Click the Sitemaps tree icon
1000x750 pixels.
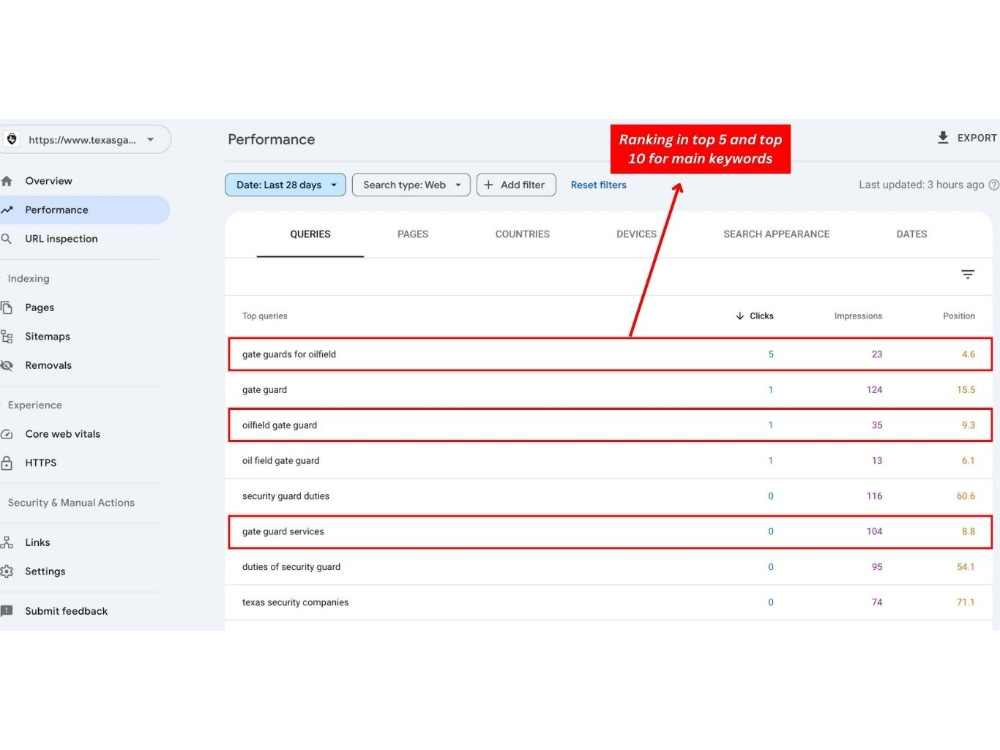tap(7, 336)
